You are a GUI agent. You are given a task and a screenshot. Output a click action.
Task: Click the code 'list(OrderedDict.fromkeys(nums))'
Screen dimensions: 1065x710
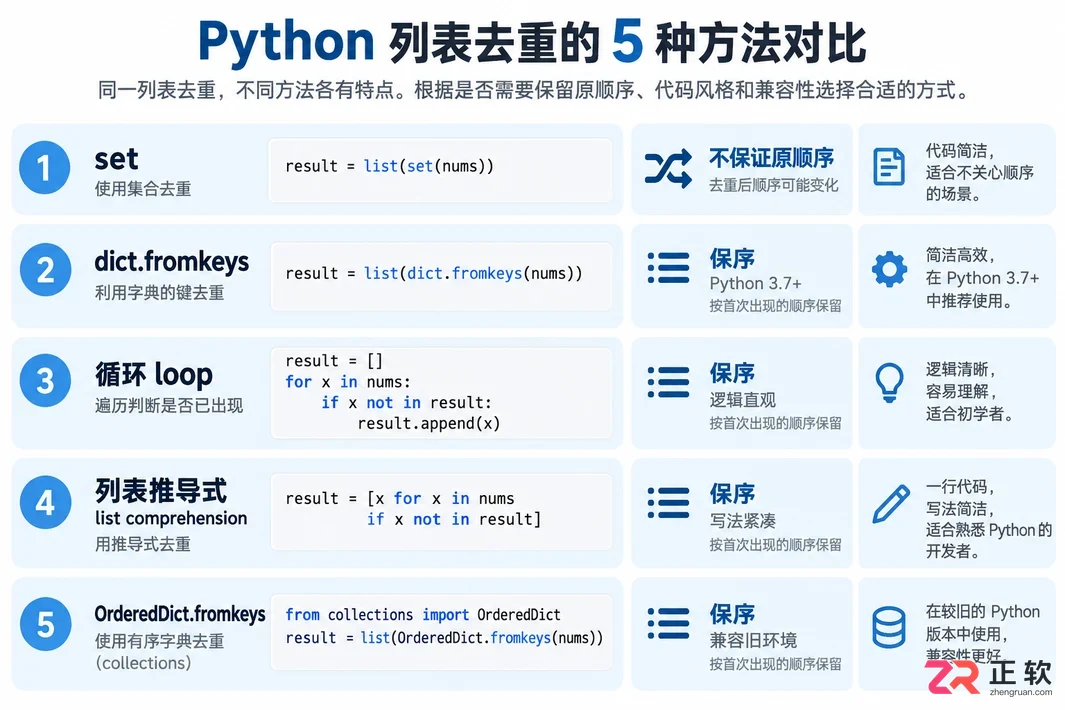(x=482, y=637)
